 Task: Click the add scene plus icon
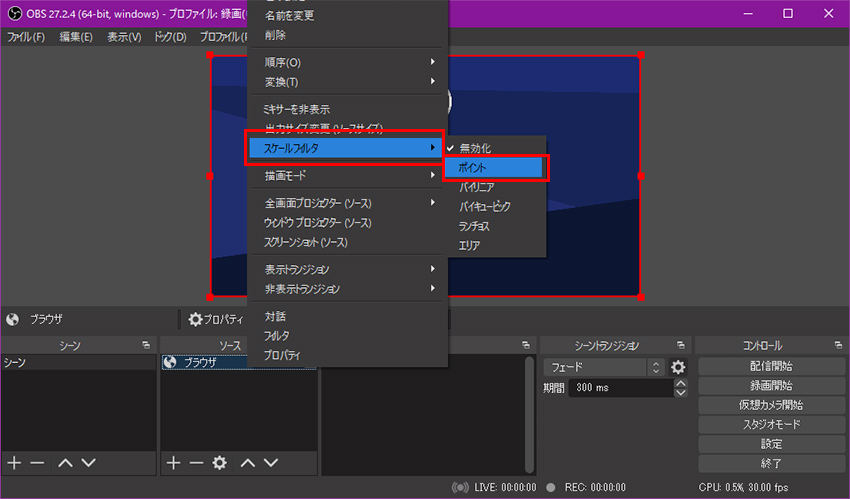[x=14, y=463]
